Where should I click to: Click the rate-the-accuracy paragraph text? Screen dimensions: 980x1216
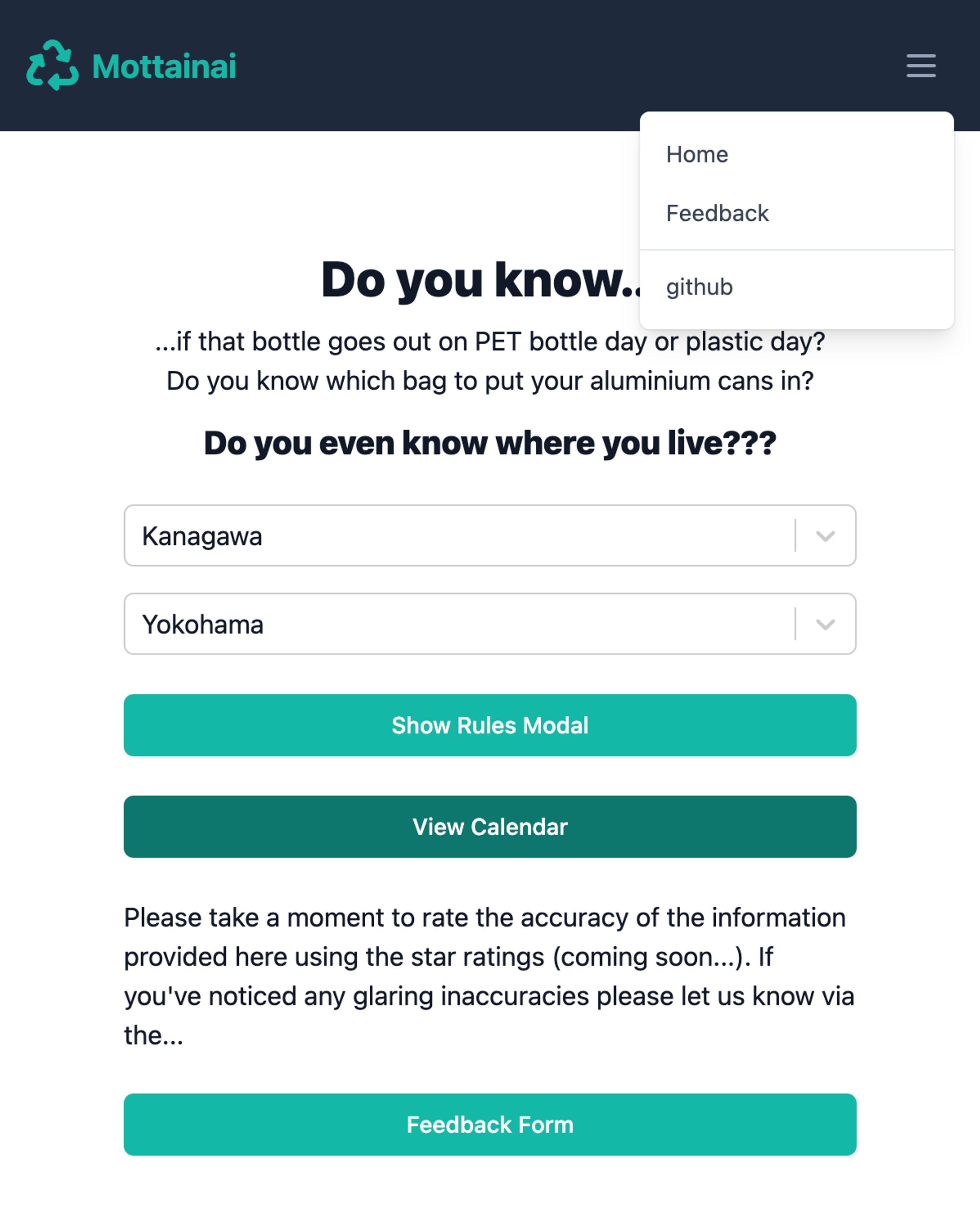(490, 976)
